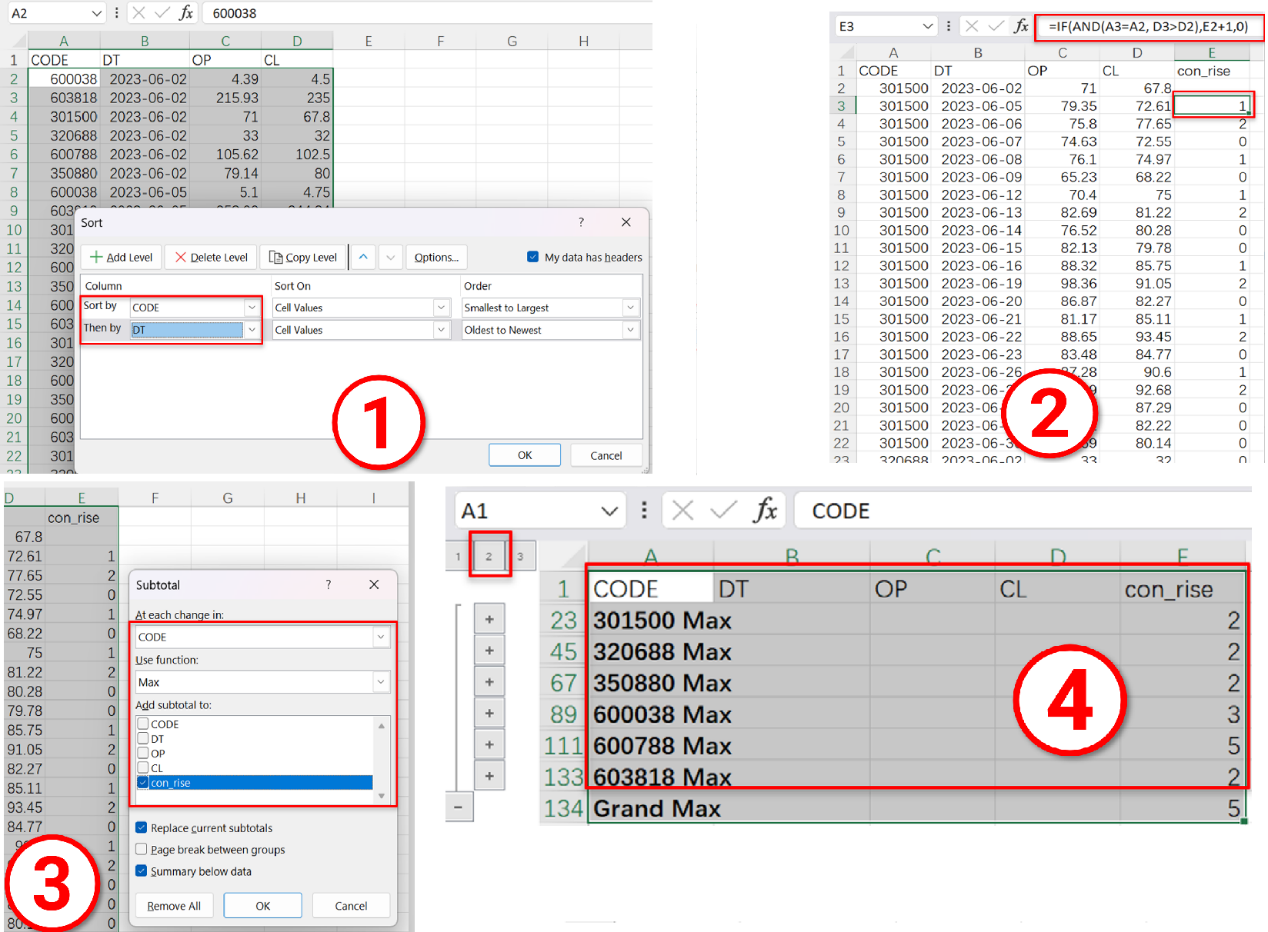Click the cancel X icon beside A1 formula bar
This screenshot has width=1268, height=932.
tap(683, 511)
